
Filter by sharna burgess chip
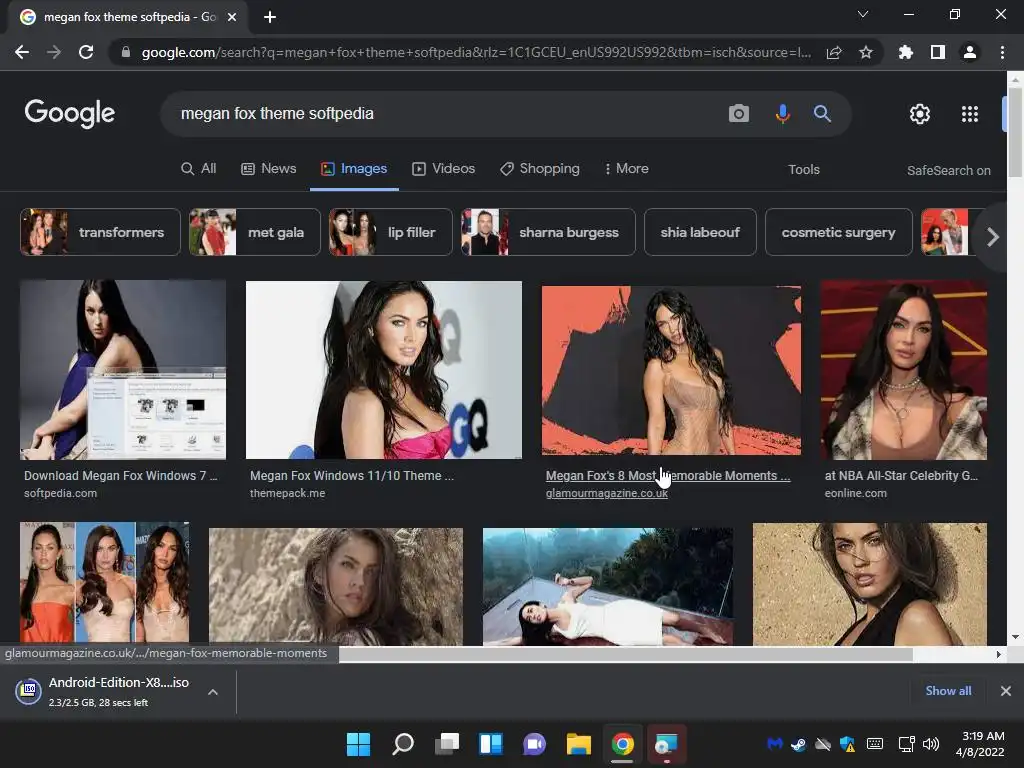[548, 232]
